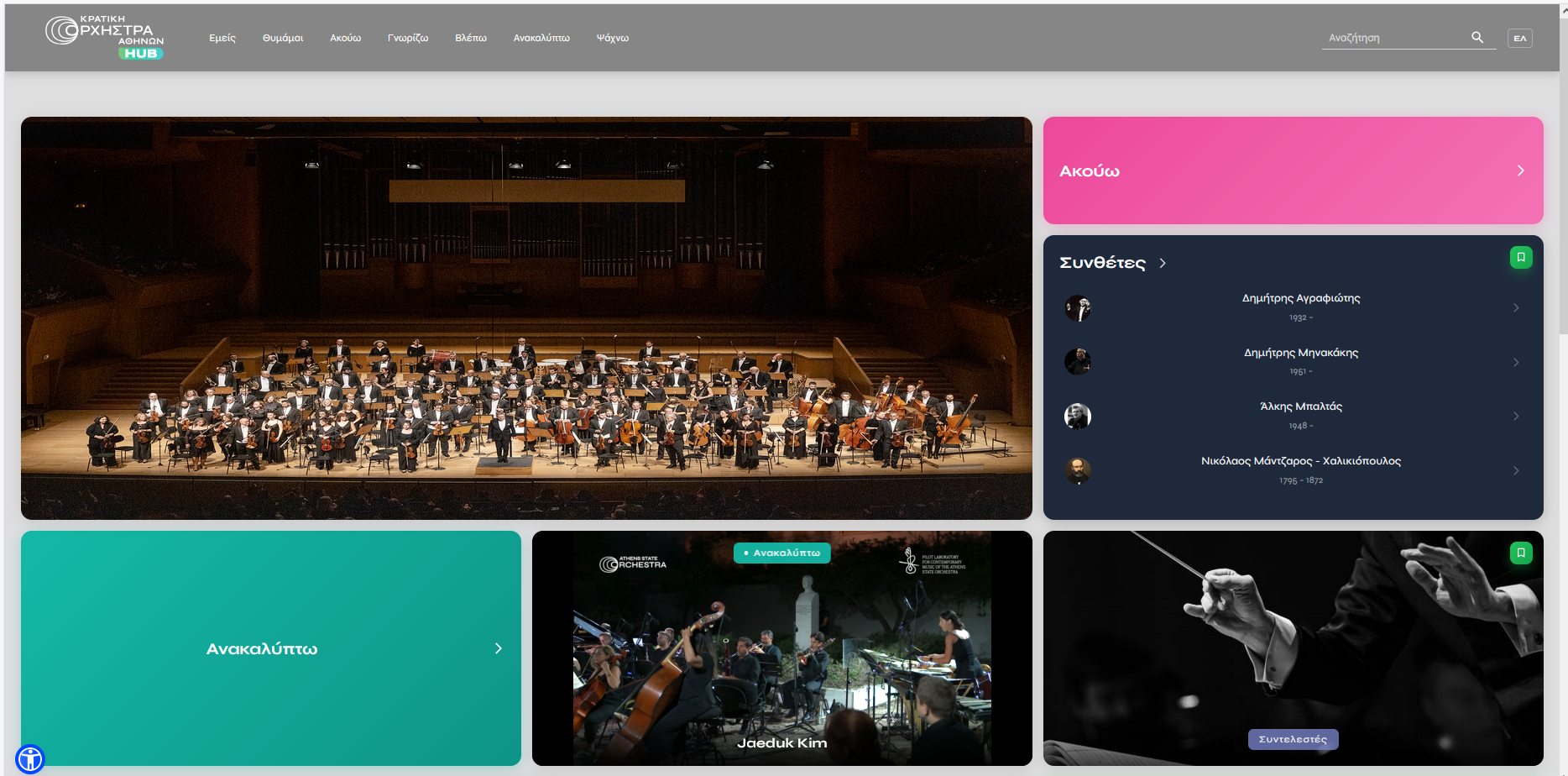Click the bookmark icon on conductor image
This screenshot has height=776, width=1568.
[x=1521, y=553]
